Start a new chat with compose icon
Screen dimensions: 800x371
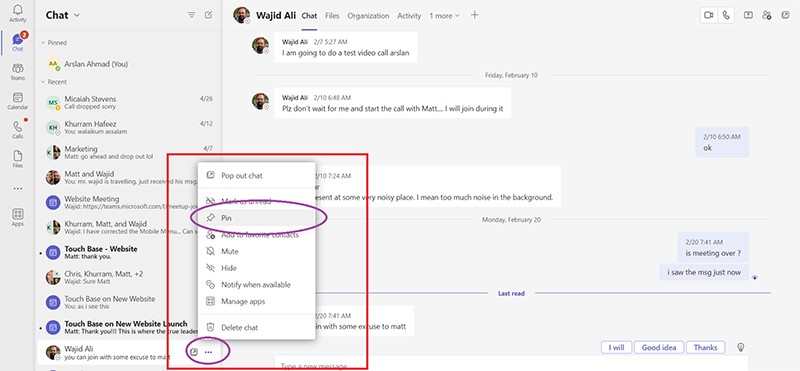[x=208, y=15]
